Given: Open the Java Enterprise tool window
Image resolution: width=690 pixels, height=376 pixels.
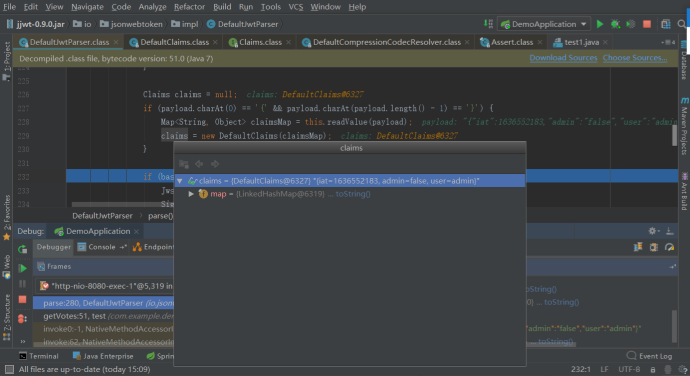Looking at the screenshot, I should [103, 356].
